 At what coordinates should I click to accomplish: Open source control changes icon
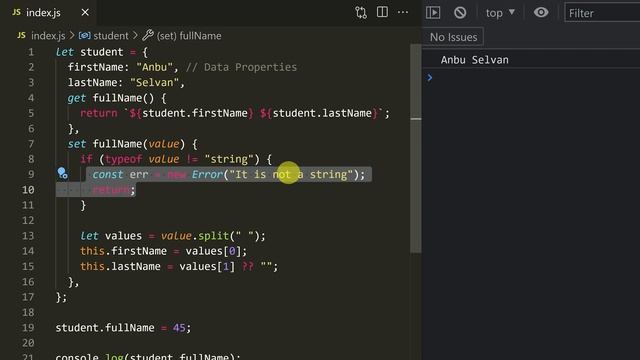pos(361,13)
